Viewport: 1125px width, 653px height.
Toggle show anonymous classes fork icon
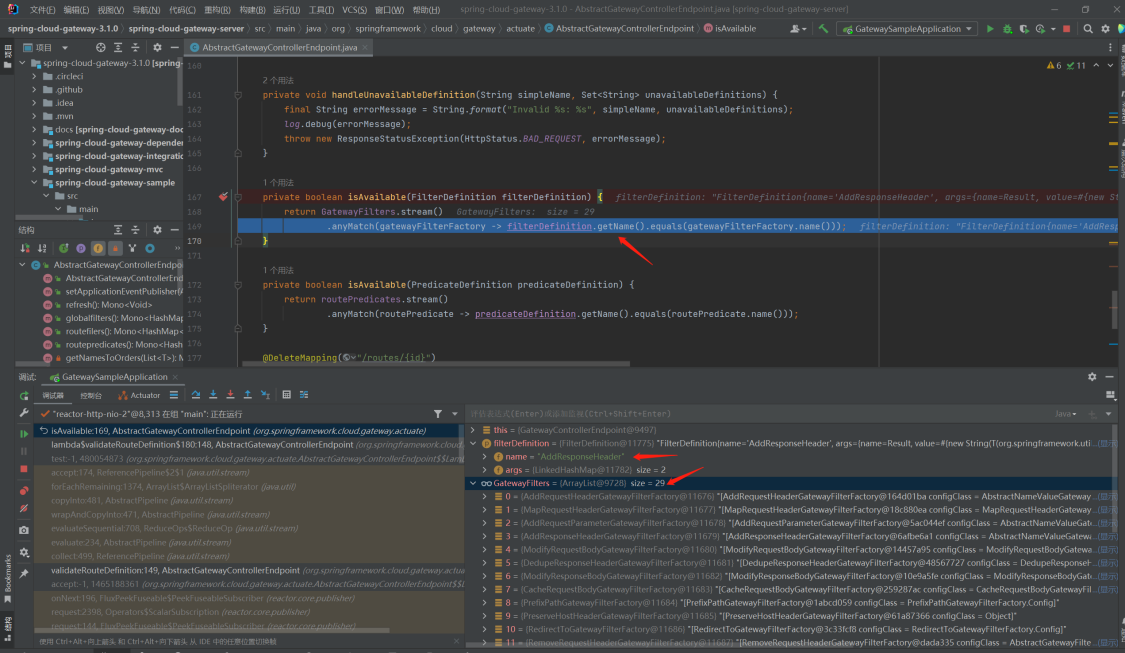click(x=132, y=248)
